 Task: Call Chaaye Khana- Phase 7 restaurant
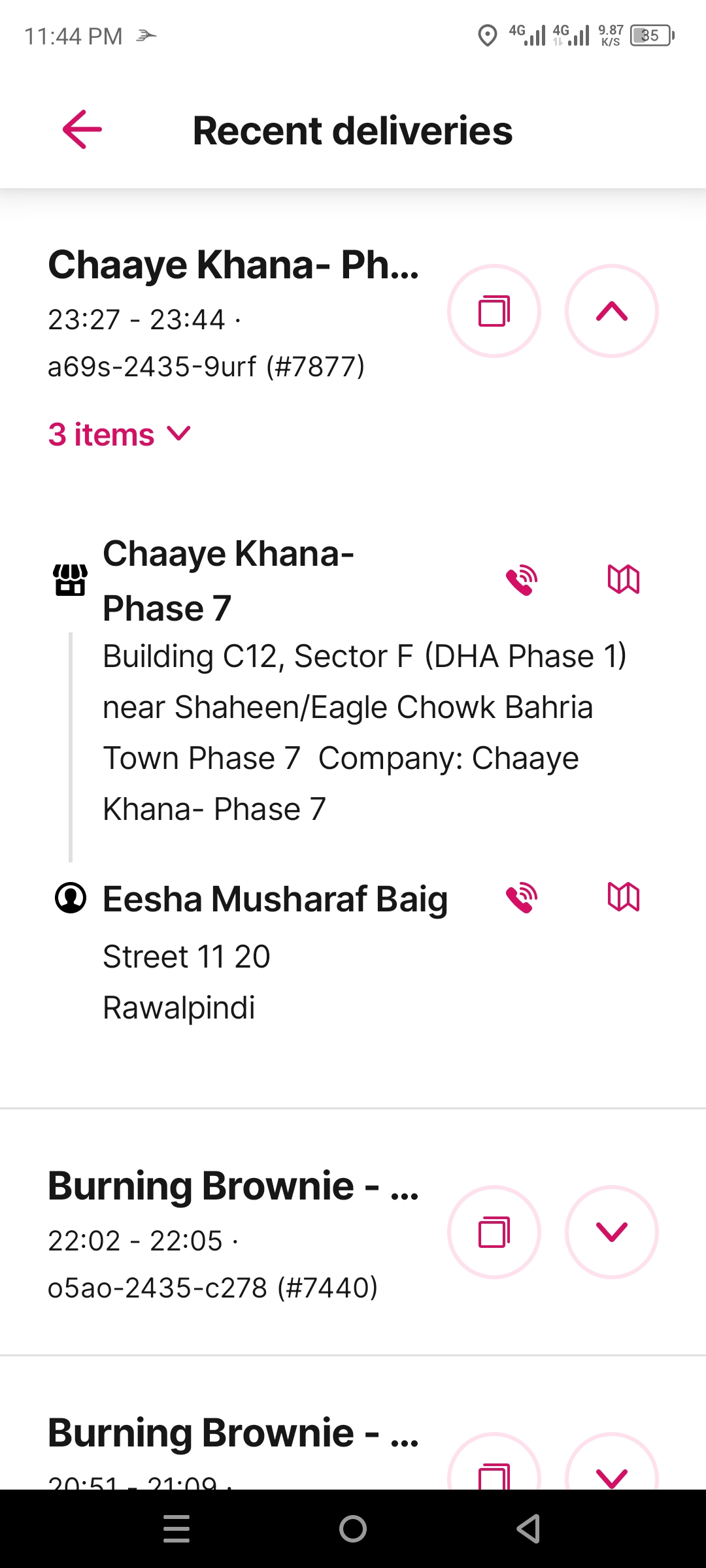(x=522, y=580)
